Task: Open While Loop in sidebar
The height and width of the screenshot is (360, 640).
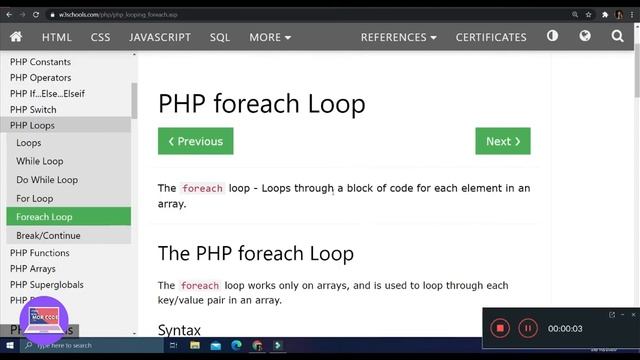Action: point(40,161)
